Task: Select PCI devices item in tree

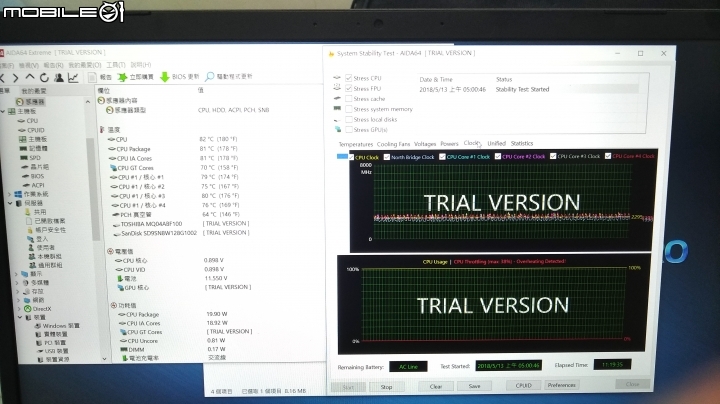Action: 55,342
